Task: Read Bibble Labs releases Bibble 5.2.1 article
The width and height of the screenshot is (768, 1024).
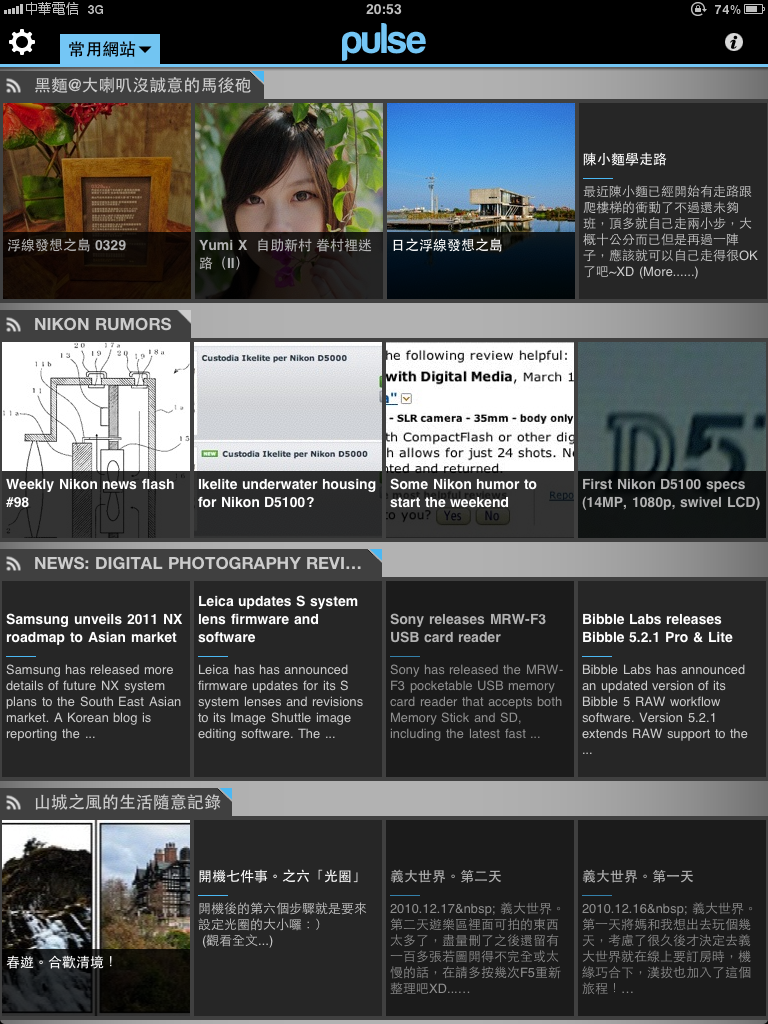Action: click(x=672, y=678)
